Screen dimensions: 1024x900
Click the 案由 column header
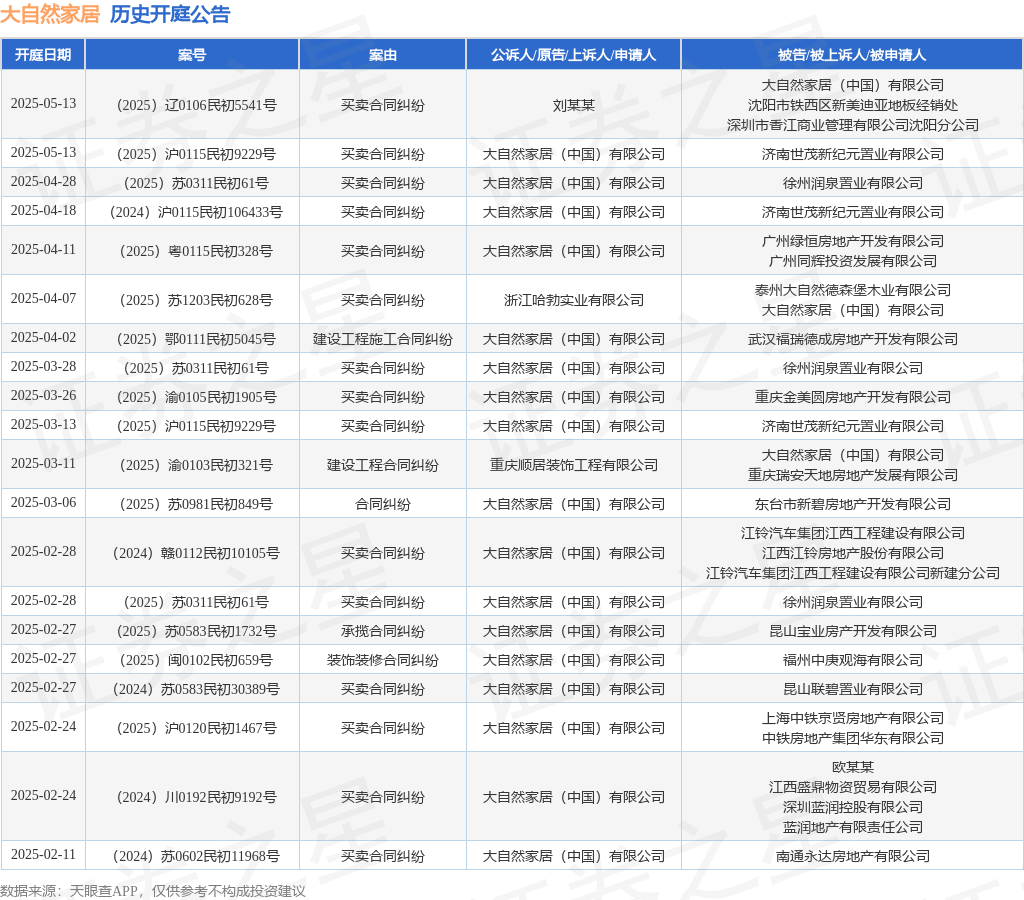383,55
